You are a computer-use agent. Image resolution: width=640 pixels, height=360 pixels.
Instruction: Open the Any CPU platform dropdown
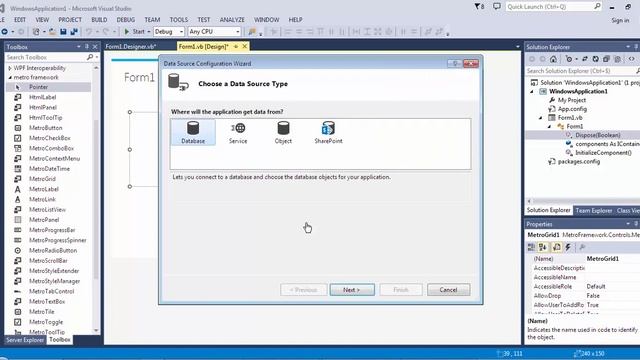click(x=214, y=31)
